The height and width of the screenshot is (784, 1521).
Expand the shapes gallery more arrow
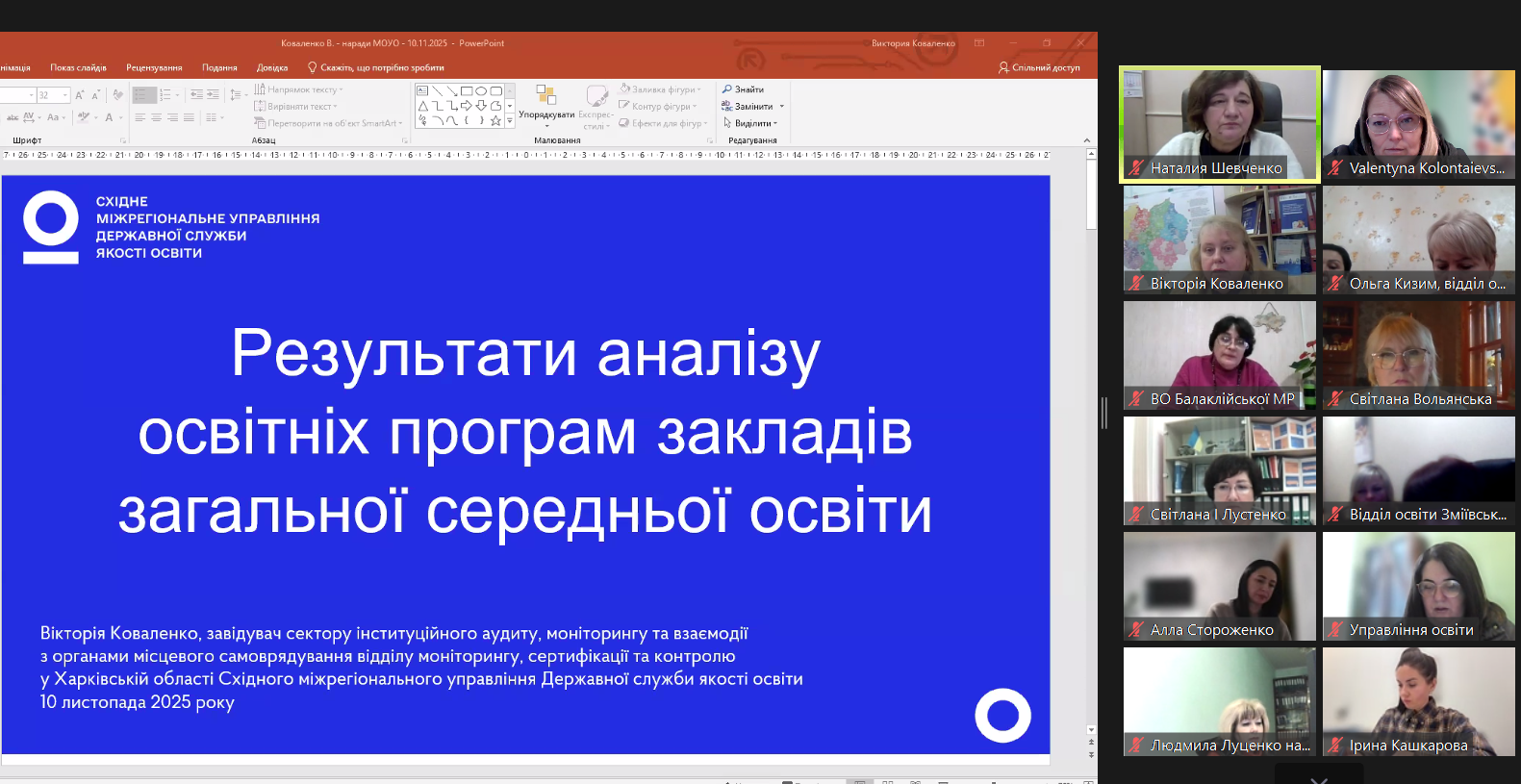(510, 121)
